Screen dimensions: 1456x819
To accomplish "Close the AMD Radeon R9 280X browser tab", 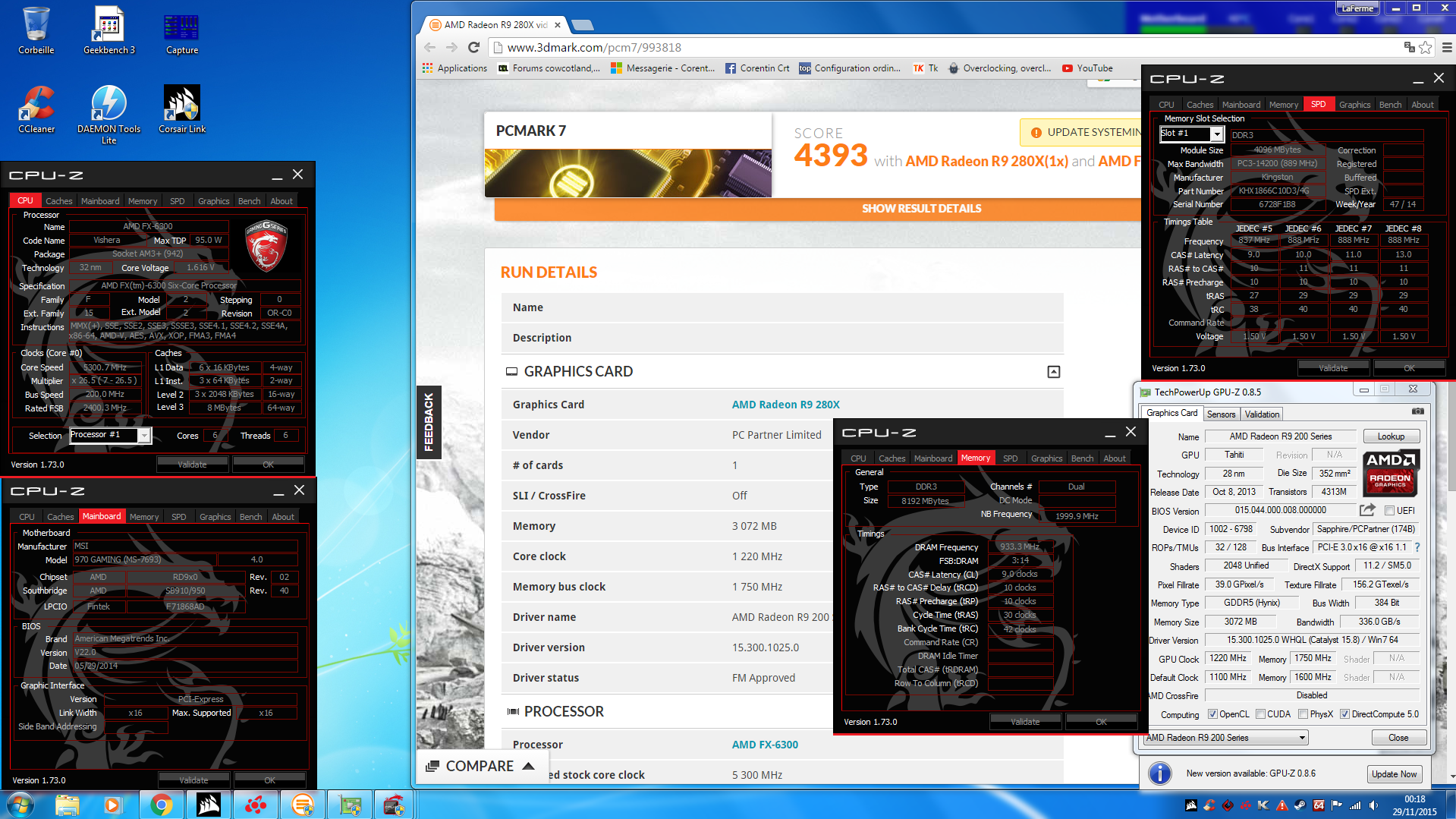I will pyautogui.click(x=558, y=24).
